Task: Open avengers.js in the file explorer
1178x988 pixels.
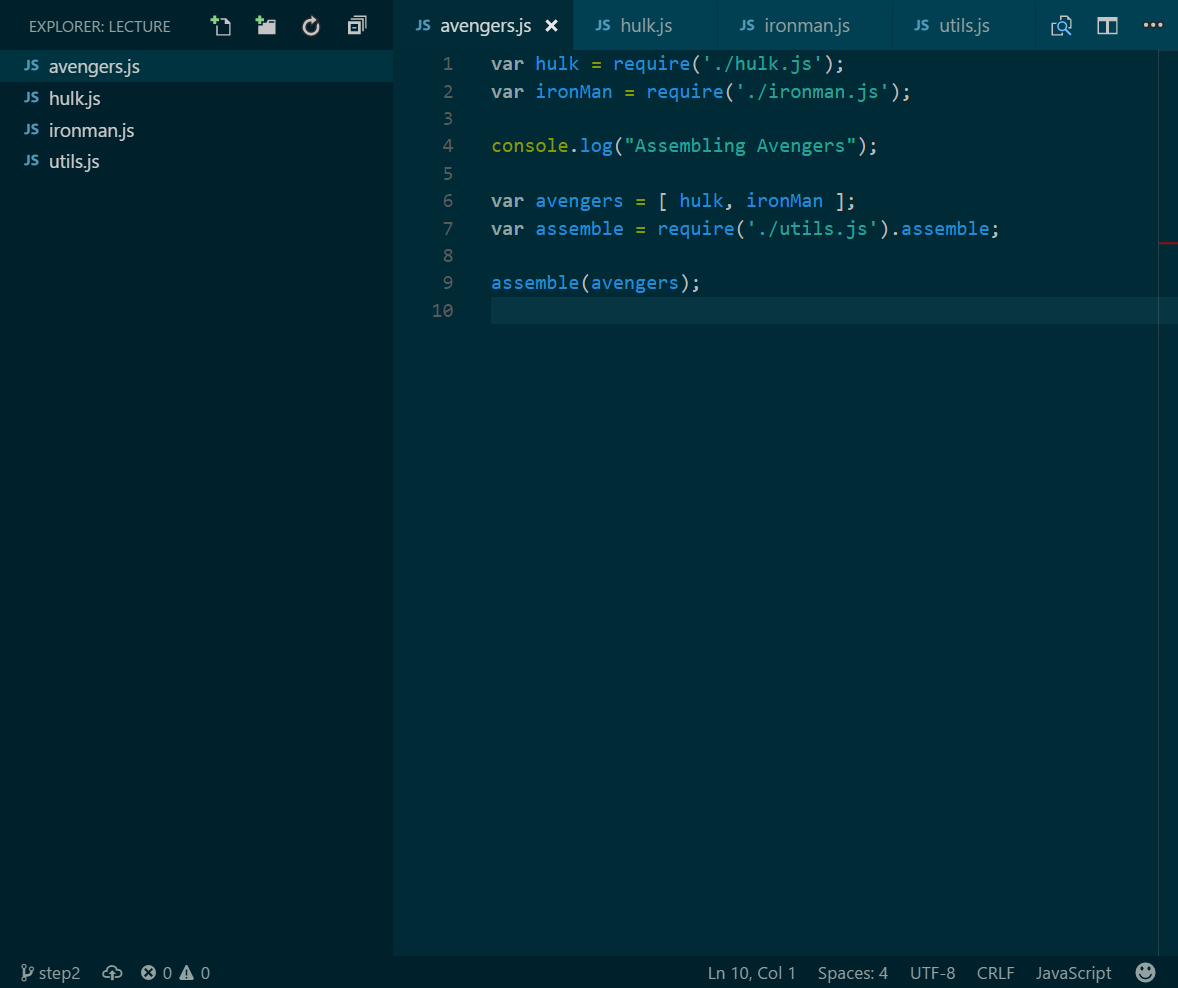Action: (196, 66)
